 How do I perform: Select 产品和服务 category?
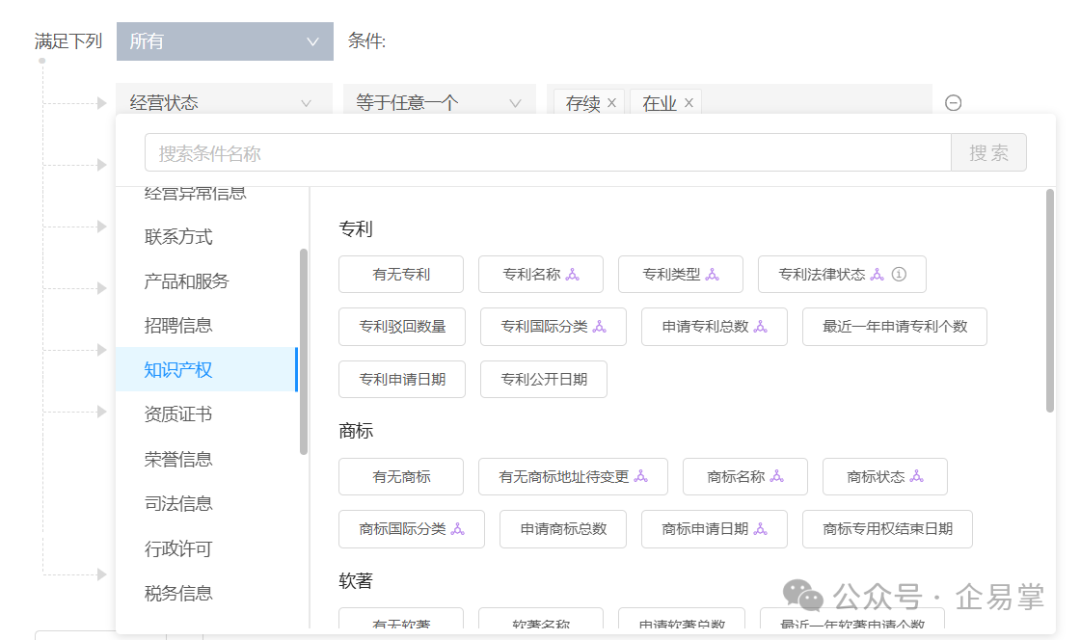click(x=207, y=281)
